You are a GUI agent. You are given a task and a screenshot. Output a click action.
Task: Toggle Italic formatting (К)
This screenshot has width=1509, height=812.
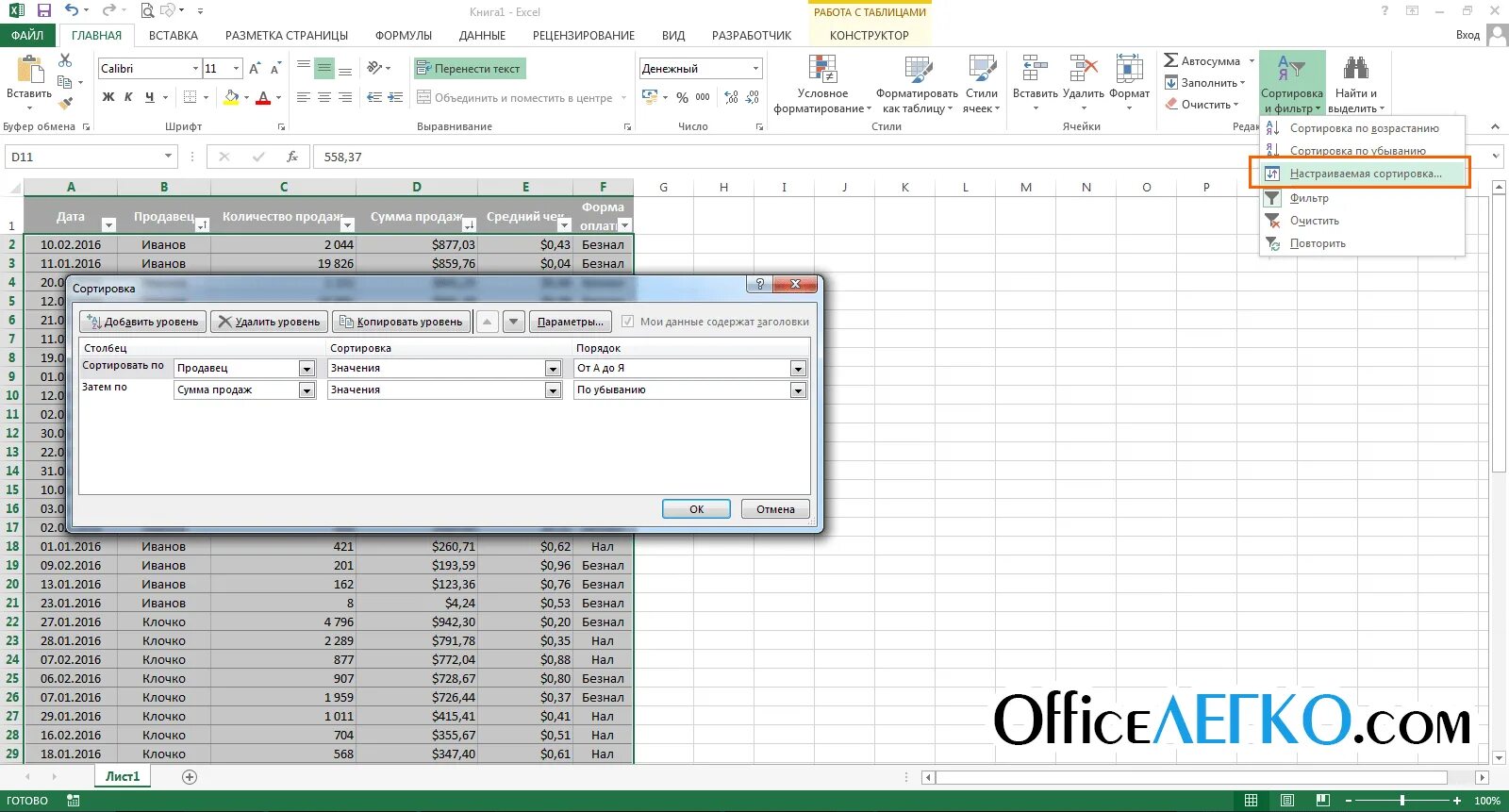[128, 97]
